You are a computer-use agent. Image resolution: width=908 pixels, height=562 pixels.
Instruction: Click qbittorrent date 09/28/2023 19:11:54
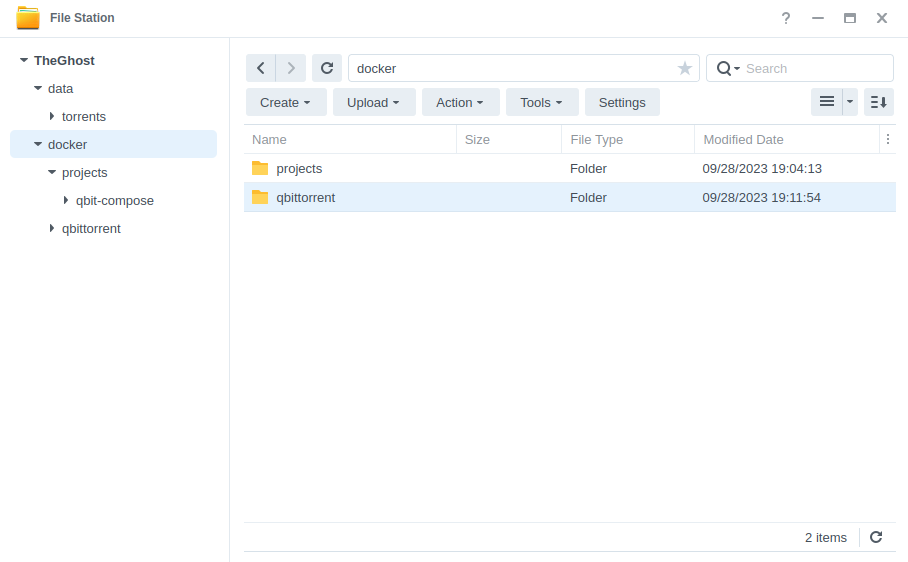click(x=761, y=197)
